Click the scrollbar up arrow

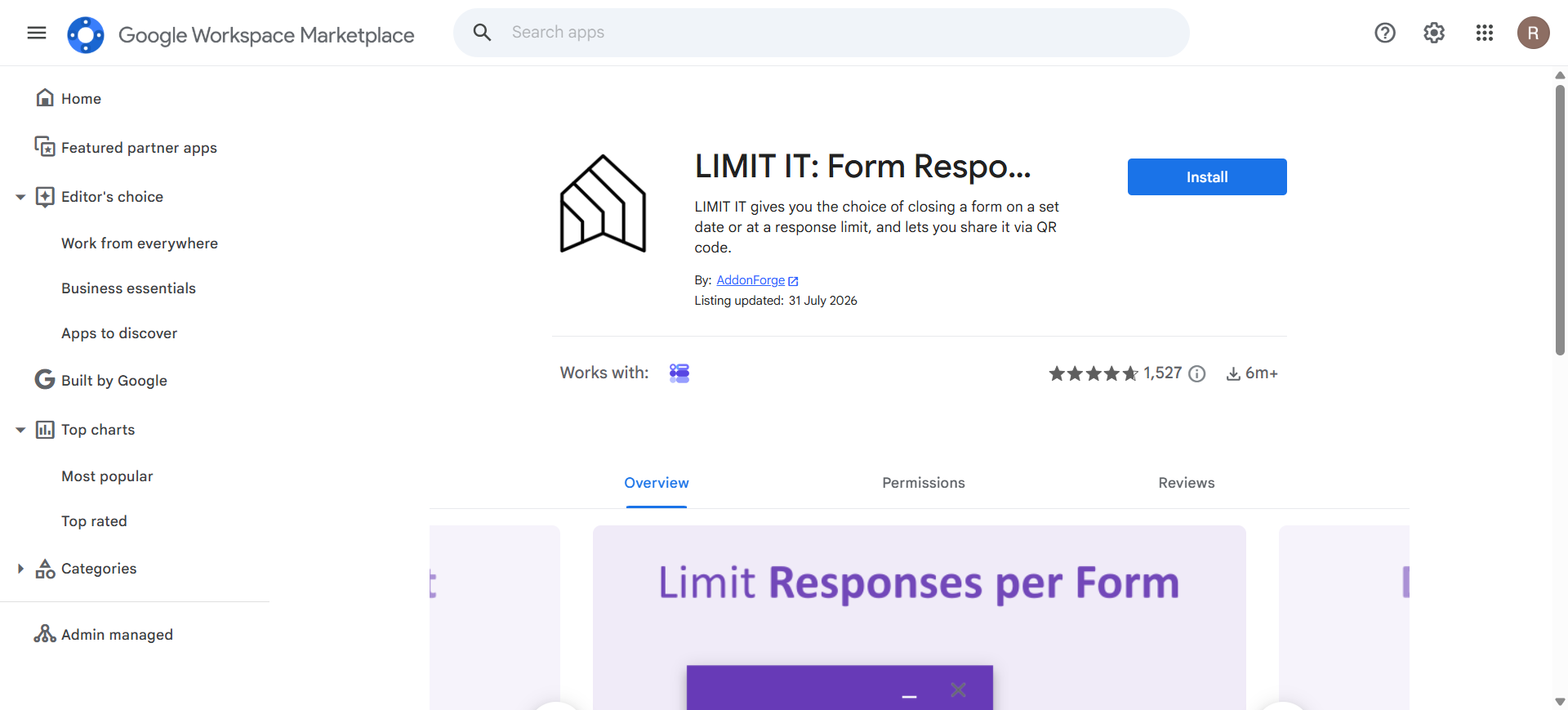click(1560, 75)
